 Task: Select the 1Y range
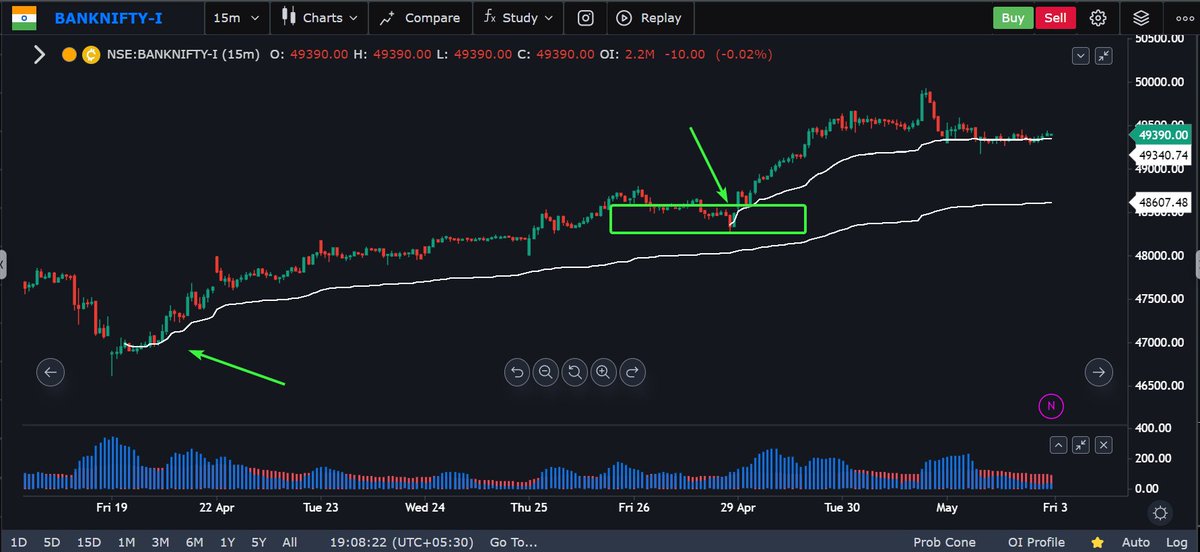pyautogui.click(x=227, y=542)
